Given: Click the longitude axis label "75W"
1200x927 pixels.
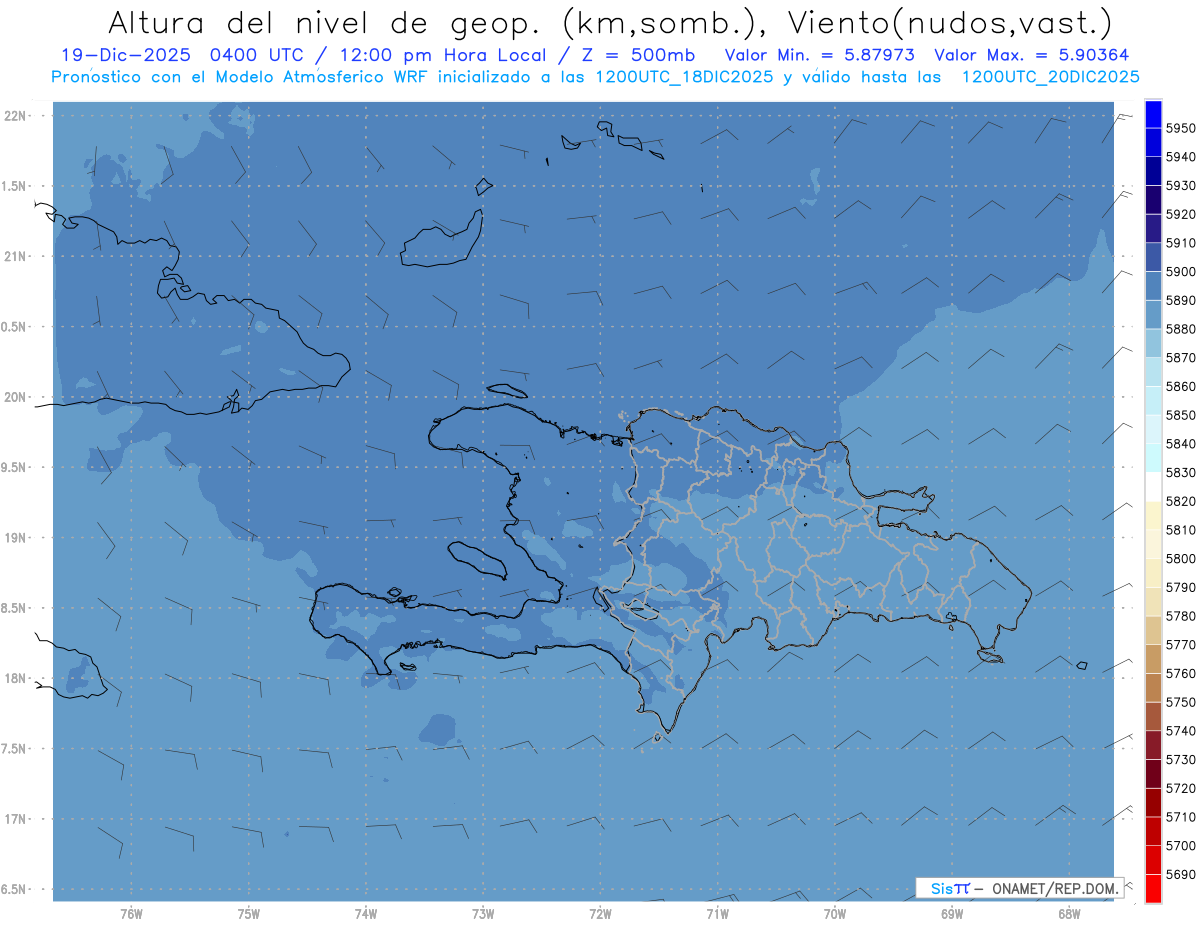Looking at the screenshot, I should point(249,915).
